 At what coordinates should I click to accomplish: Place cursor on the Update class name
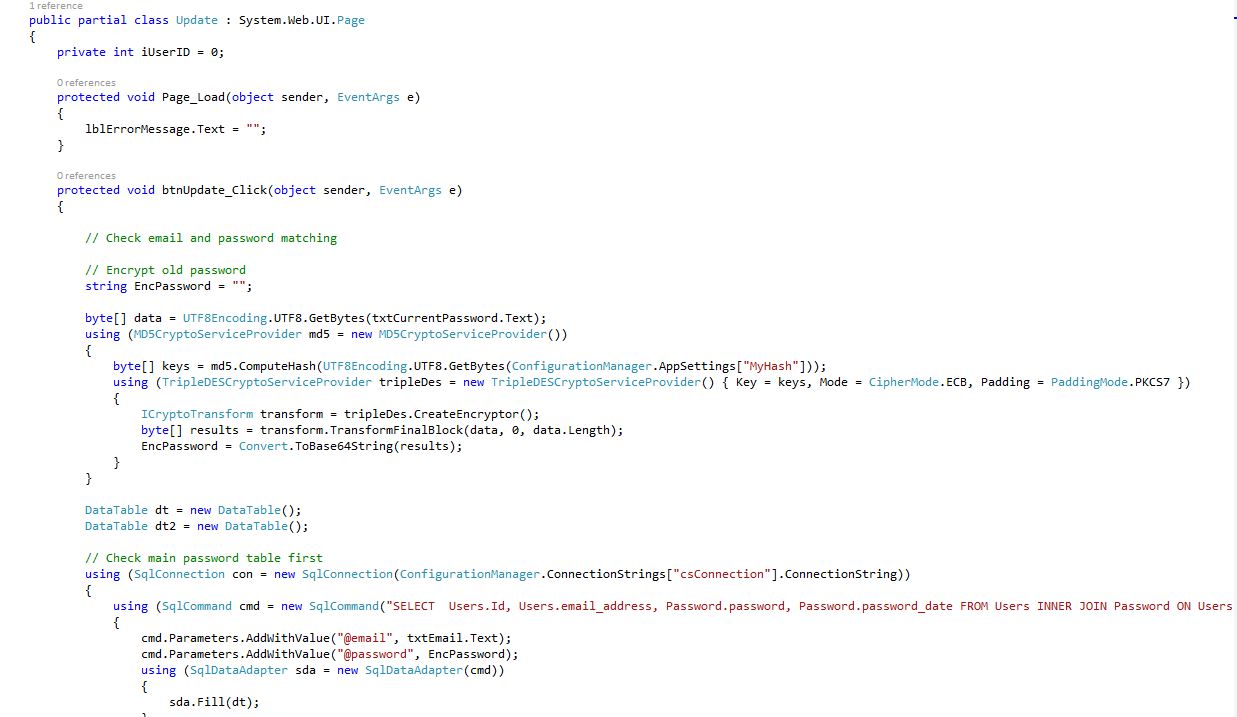[196, 20]
